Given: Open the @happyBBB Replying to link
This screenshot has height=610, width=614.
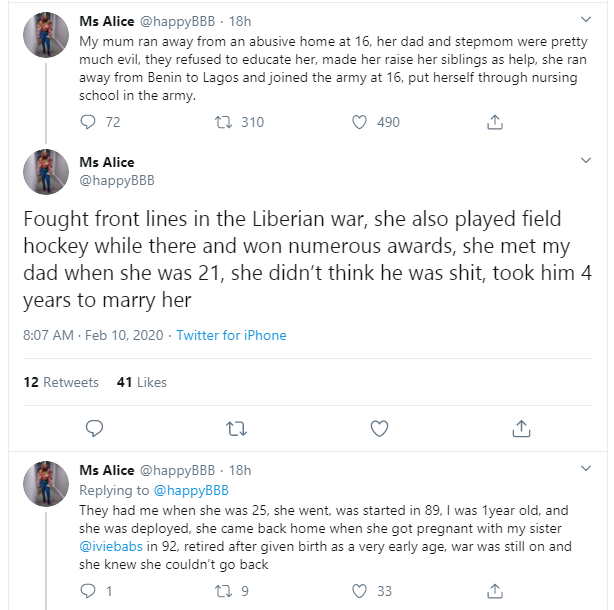Looking at the screenshot, I should [x=190, y=490].
